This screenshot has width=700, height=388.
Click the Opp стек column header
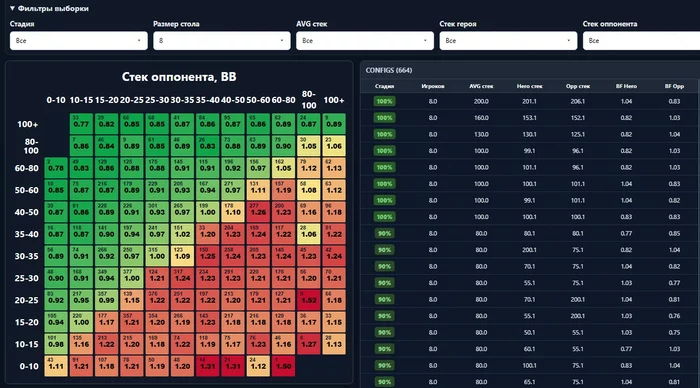click(578, 86)
